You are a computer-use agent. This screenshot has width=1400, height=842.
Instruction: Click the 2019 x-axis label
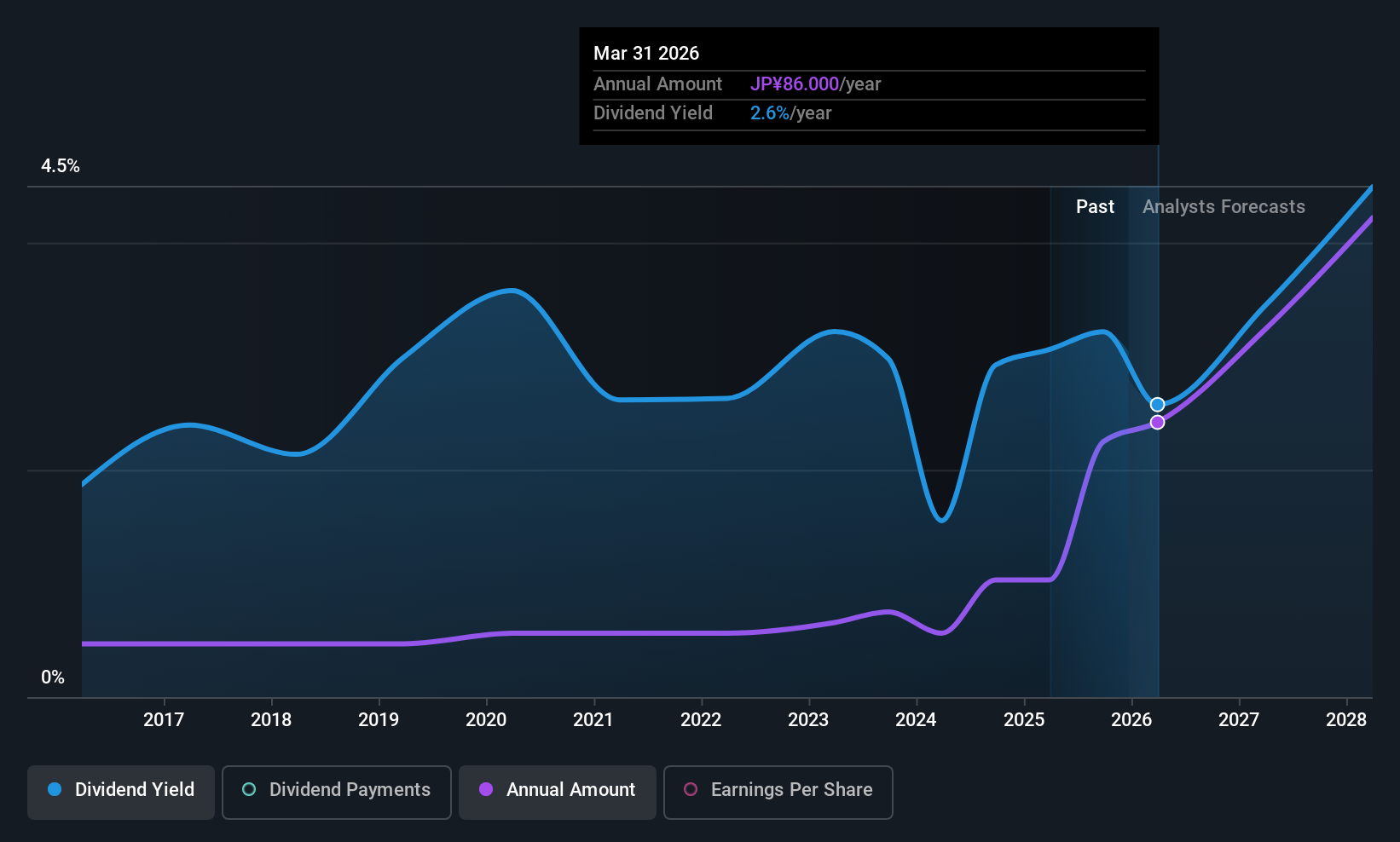[x=379, y=719]
